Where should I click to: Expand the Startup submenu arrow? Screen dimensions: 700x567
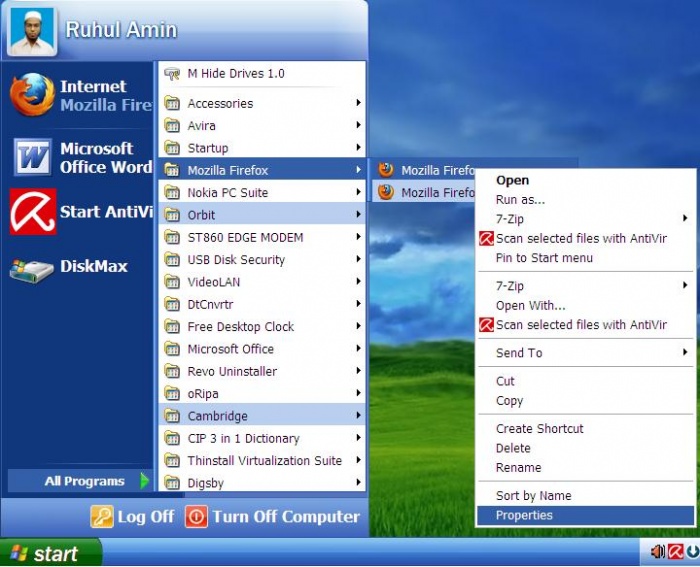[358, 147]
